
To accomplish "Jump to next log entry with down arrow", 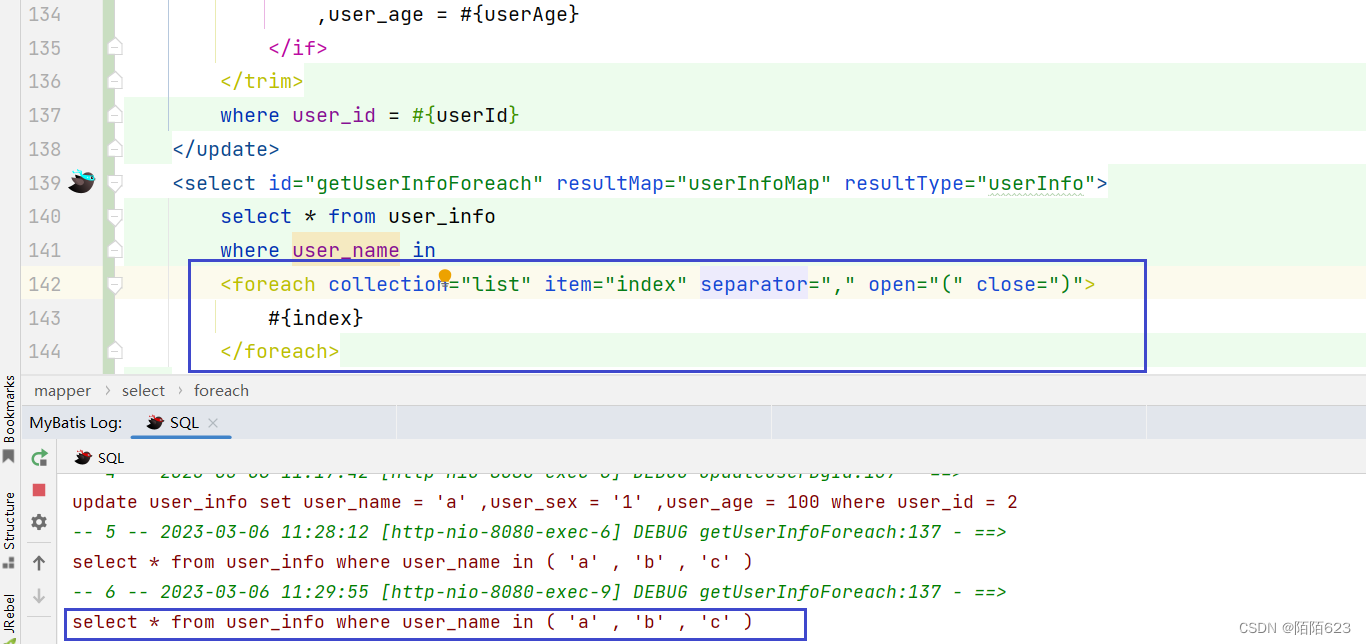I will 39,596.
